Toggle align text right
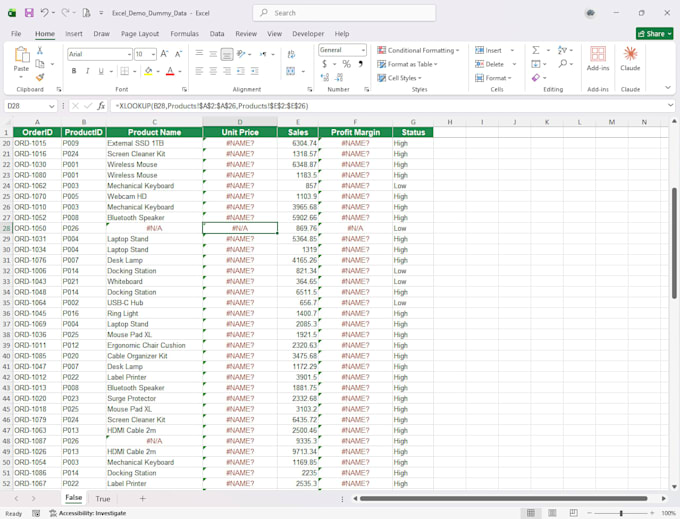Image resolution: width=680 pixels, height=519 pixels. [227, 71]
